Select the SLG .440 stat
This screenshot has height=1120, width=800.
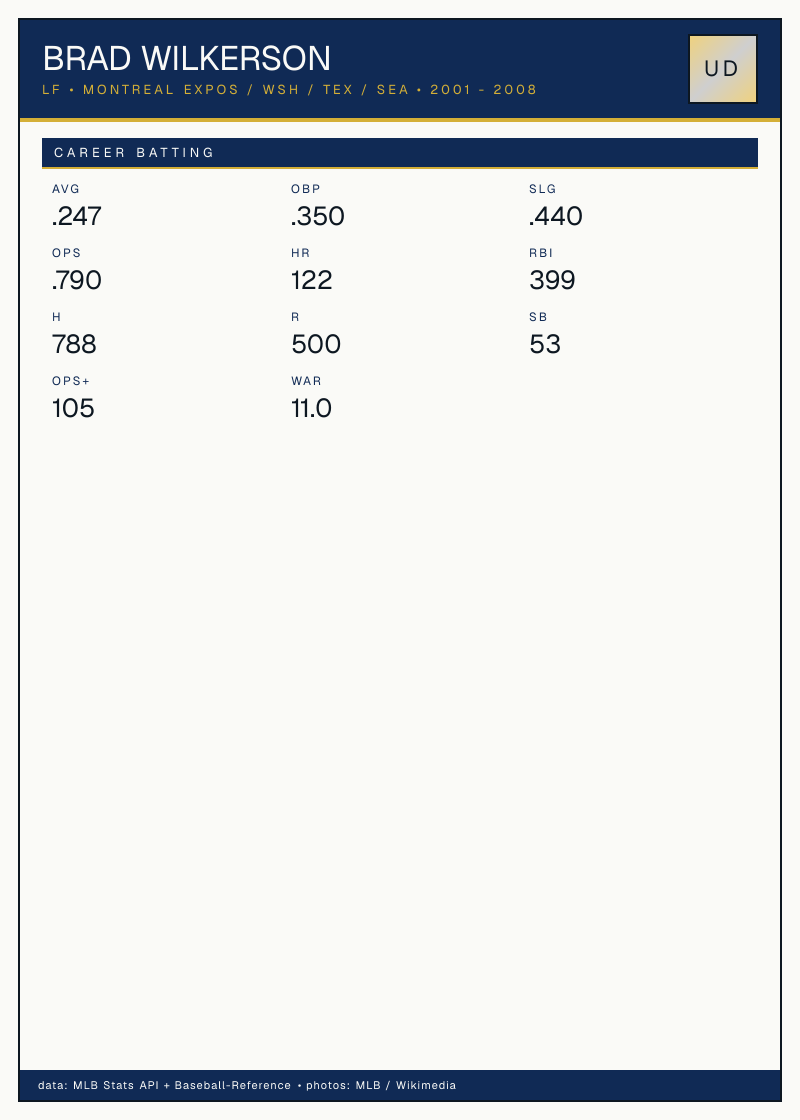[556, 206]
